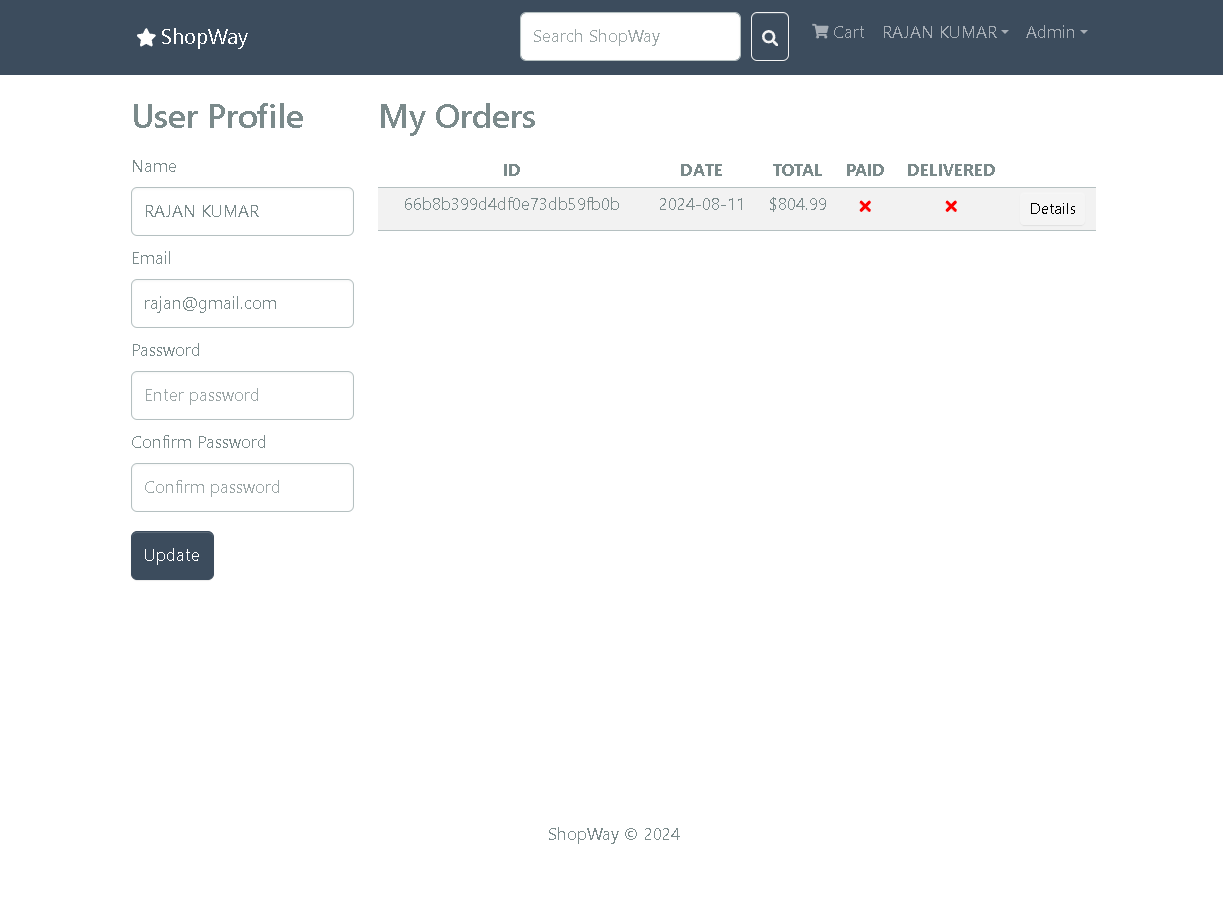
Task: Click the Enter password field
Action: pos(242,396)
